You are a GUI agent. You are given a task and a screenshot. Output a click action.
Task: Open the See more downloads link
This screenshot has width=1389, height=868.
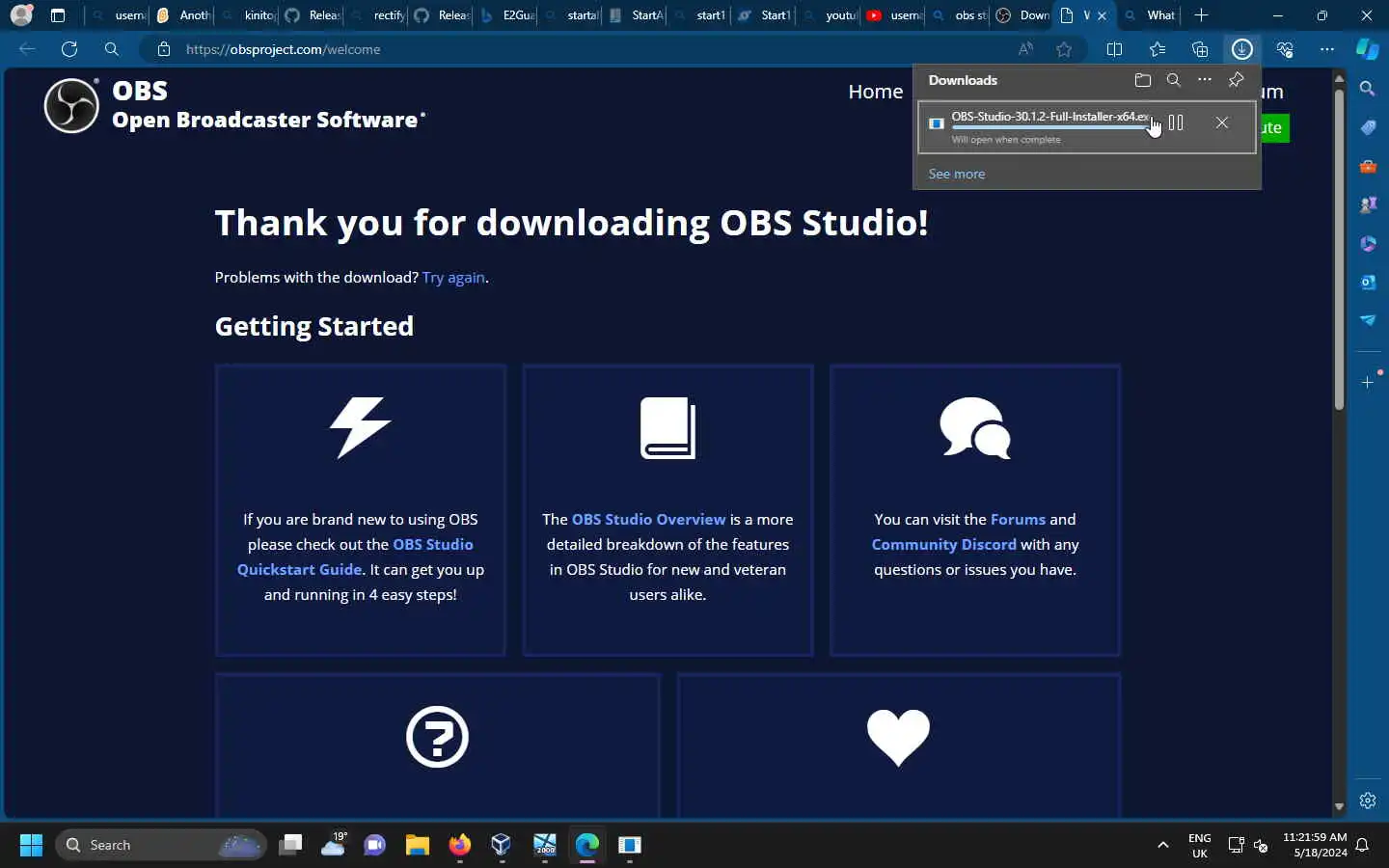957,174
